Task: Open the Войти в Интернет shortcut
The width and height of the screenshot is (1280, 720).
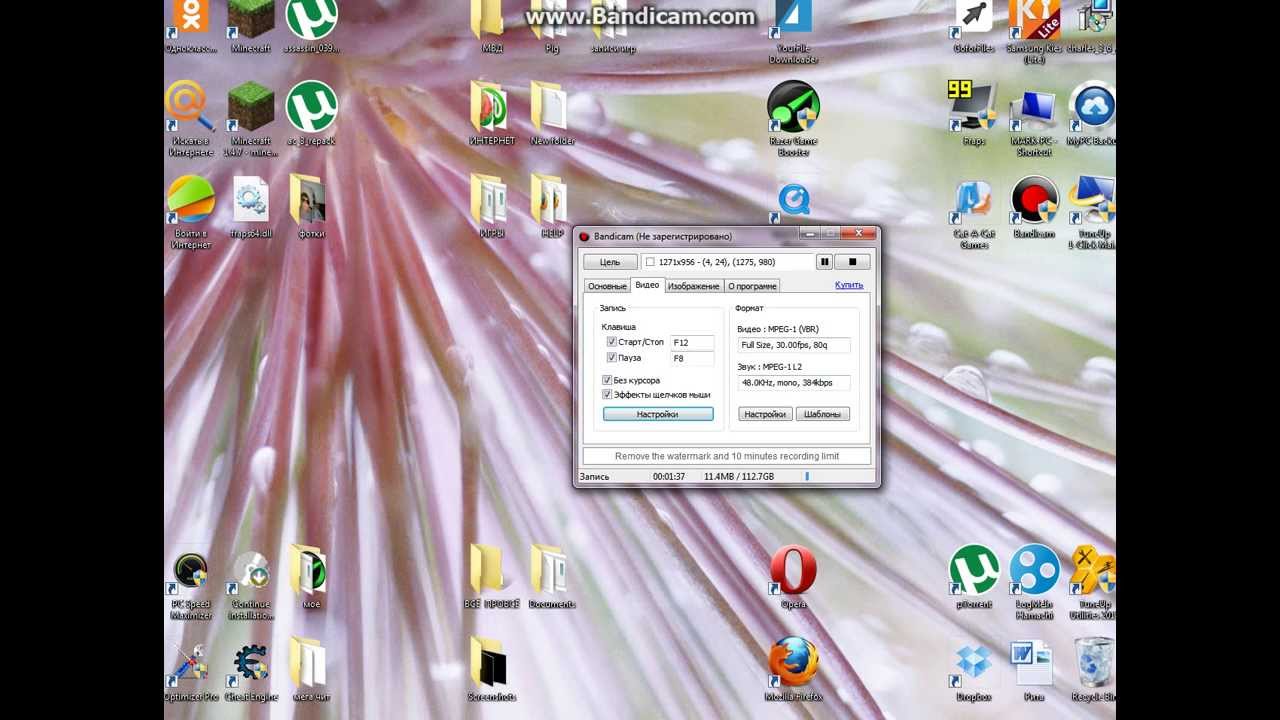Action: 190,211
